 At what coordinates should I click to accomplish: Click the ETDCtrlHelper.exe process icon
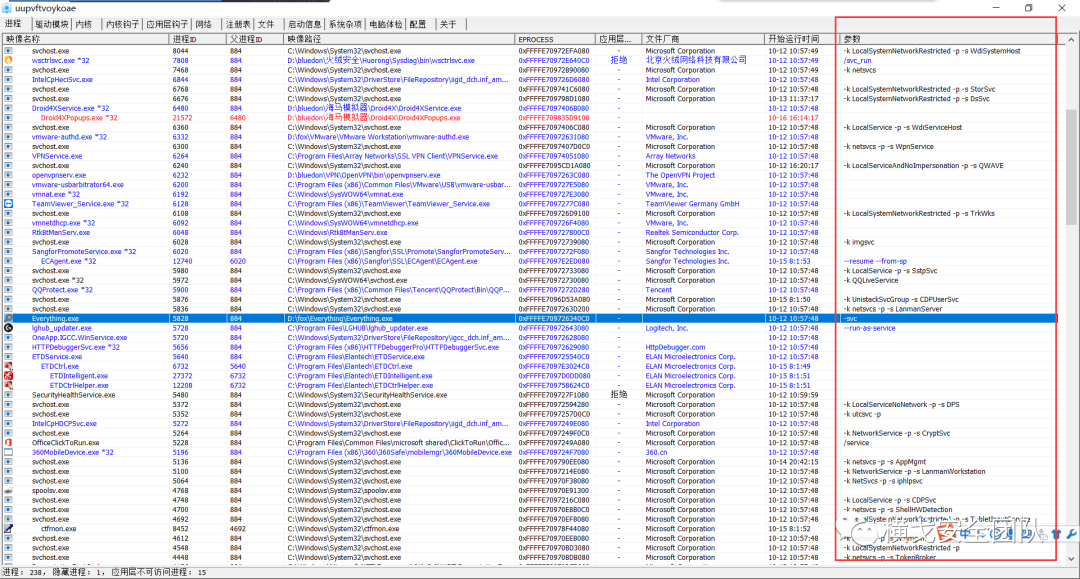(x=8, y=386)
